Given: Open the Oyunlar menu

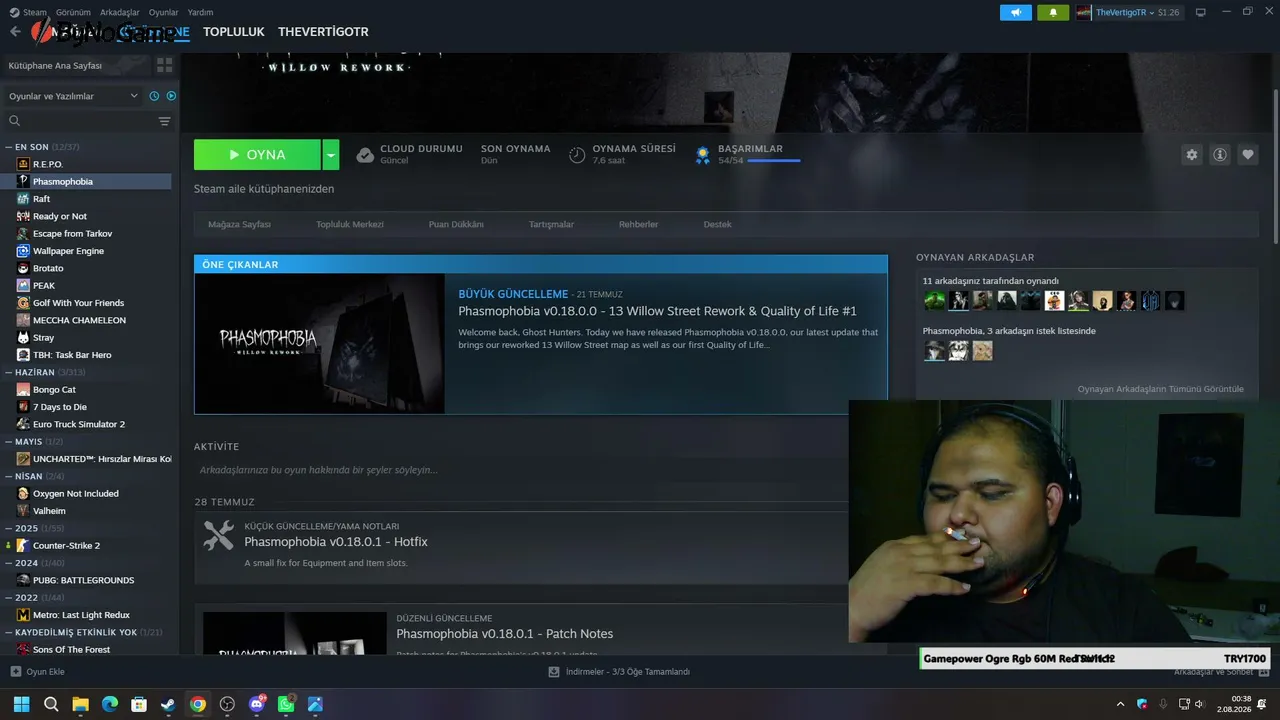Looking at the screenshot, I should (164, 12).
